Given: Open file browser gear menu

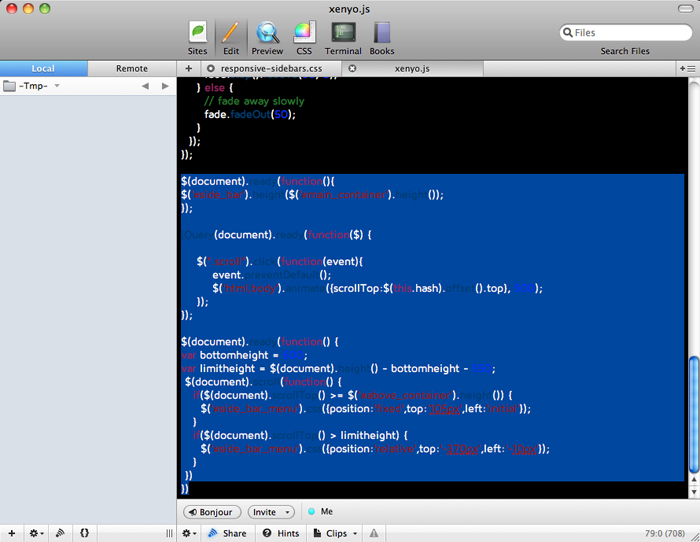Looking at the screenshot, I should [36, 533].
